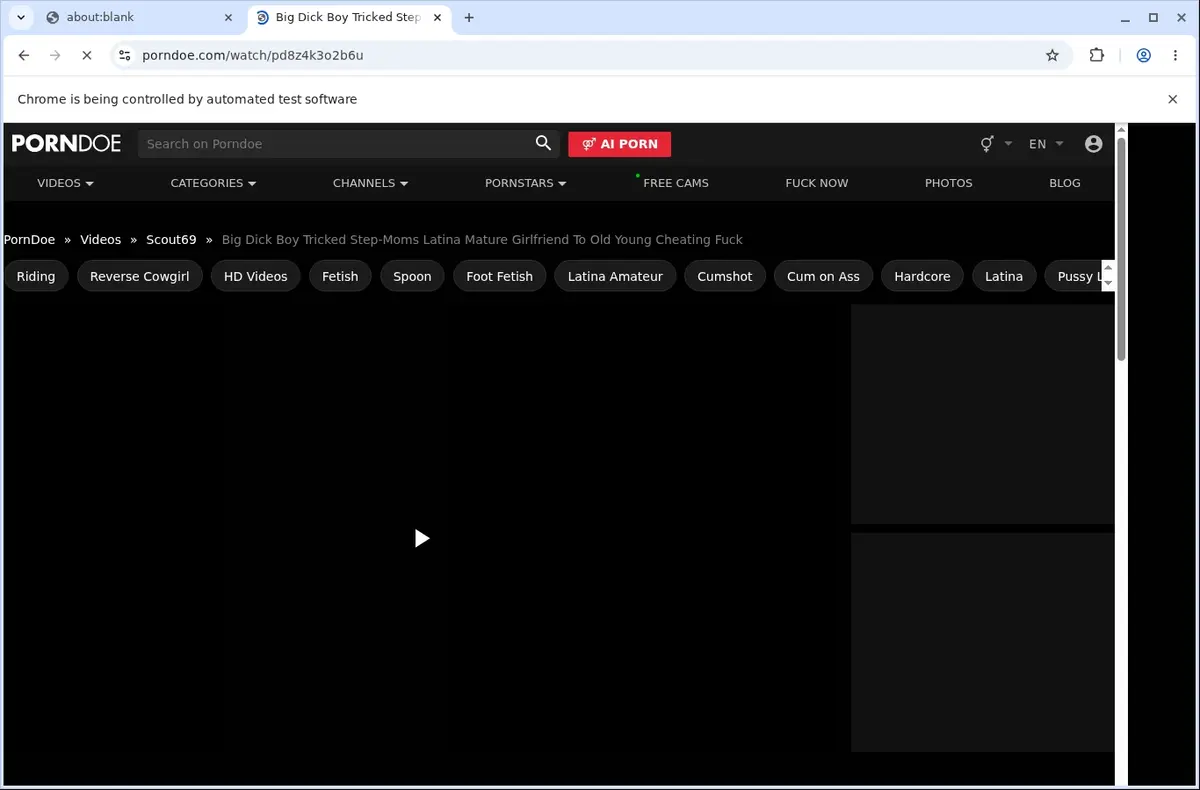The height and width of the screenshot is (790, 1200).
Task: Maximize the Chrome window
Action: tap(1153, 17)
